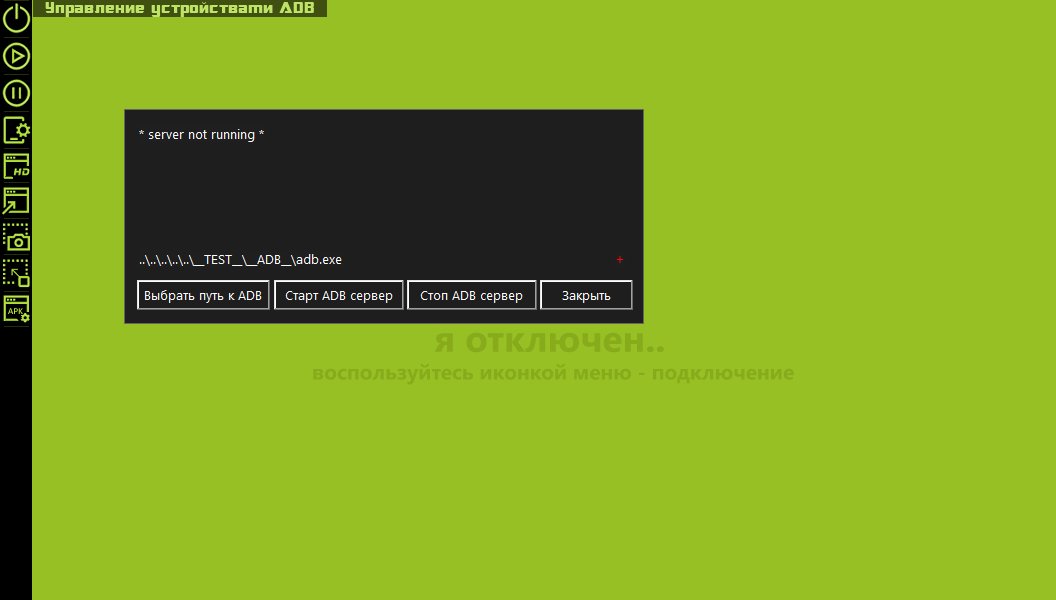1056x600 pixels.
Task: Click the adb.exe path text
Action: point(240,259)
